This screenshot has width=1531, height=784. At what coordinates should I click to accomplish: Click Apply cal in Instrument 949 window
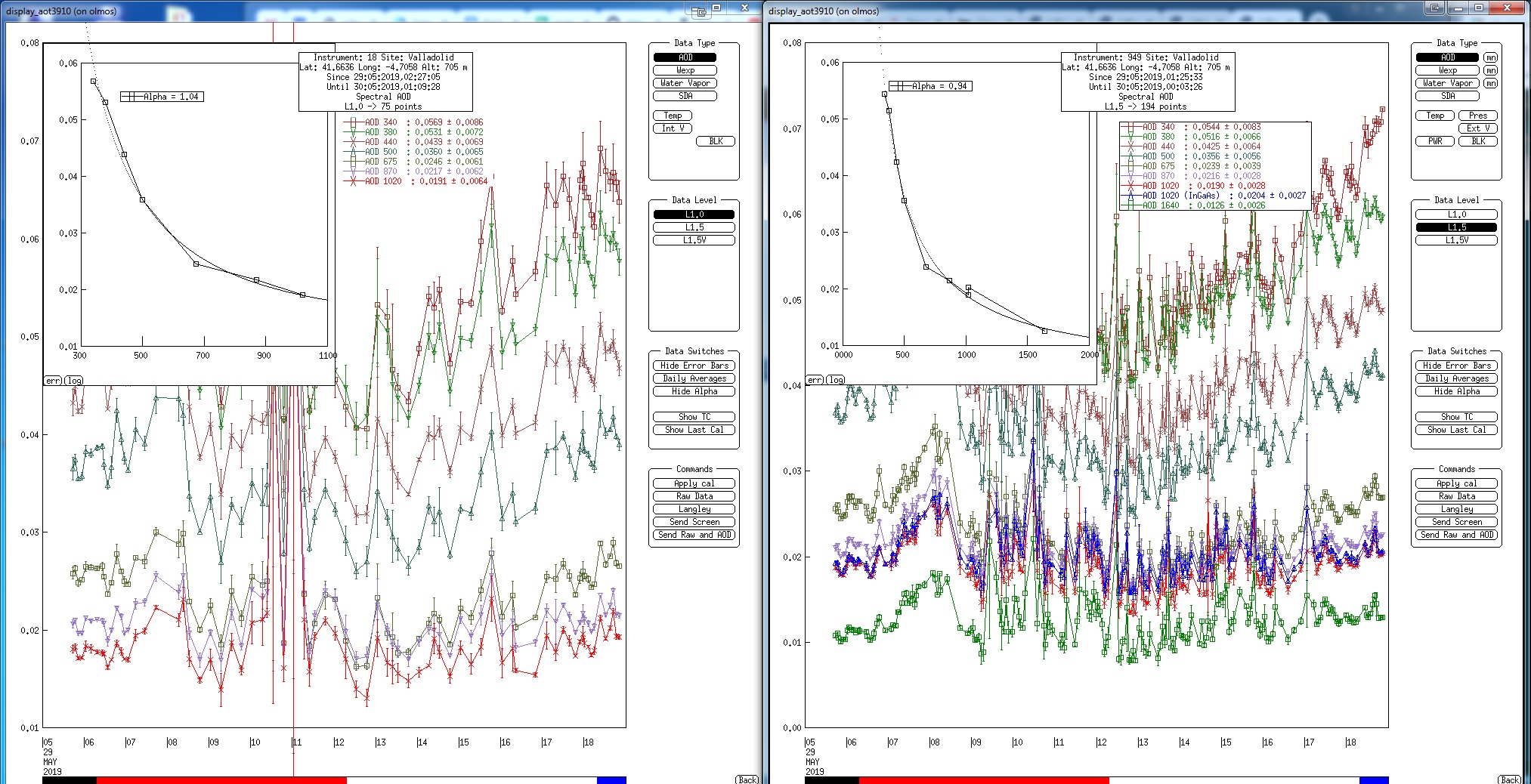tap(1457, 483)
